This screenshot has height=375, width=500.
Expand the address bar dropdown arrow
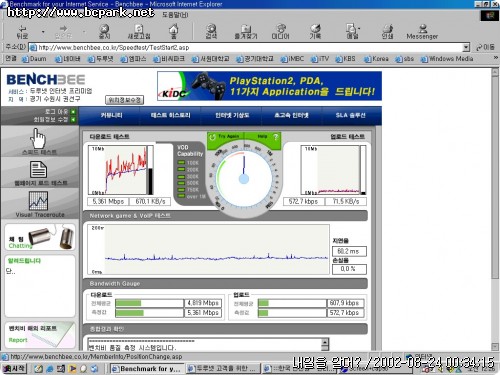pos(466,47)
